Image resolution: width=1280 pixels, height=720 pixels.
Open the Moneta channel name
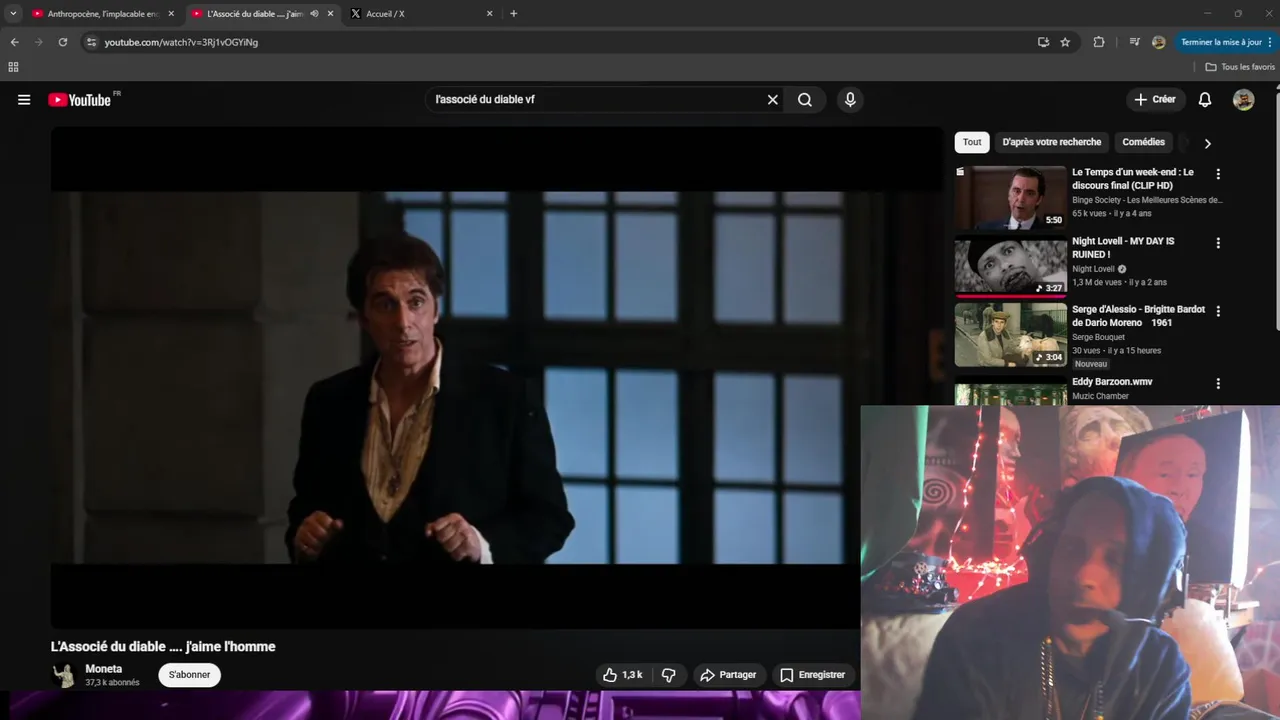(x=104, y=669)
